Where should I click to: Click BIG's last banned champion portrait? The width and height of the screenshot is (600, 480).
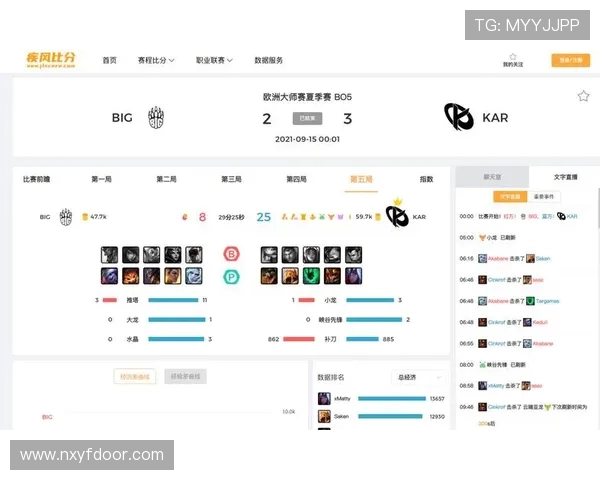(x=194, y=255)
